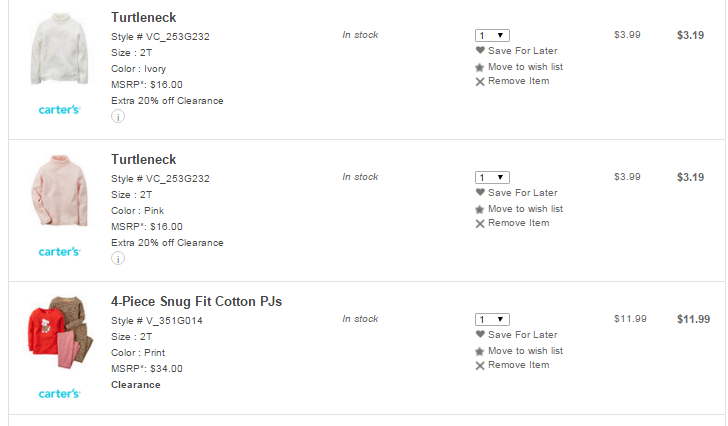Open info icon under Ivory Turtleneck clearance
Viewport: 728px width, 426px height.
pyautogui.click(x=118, y=116)
